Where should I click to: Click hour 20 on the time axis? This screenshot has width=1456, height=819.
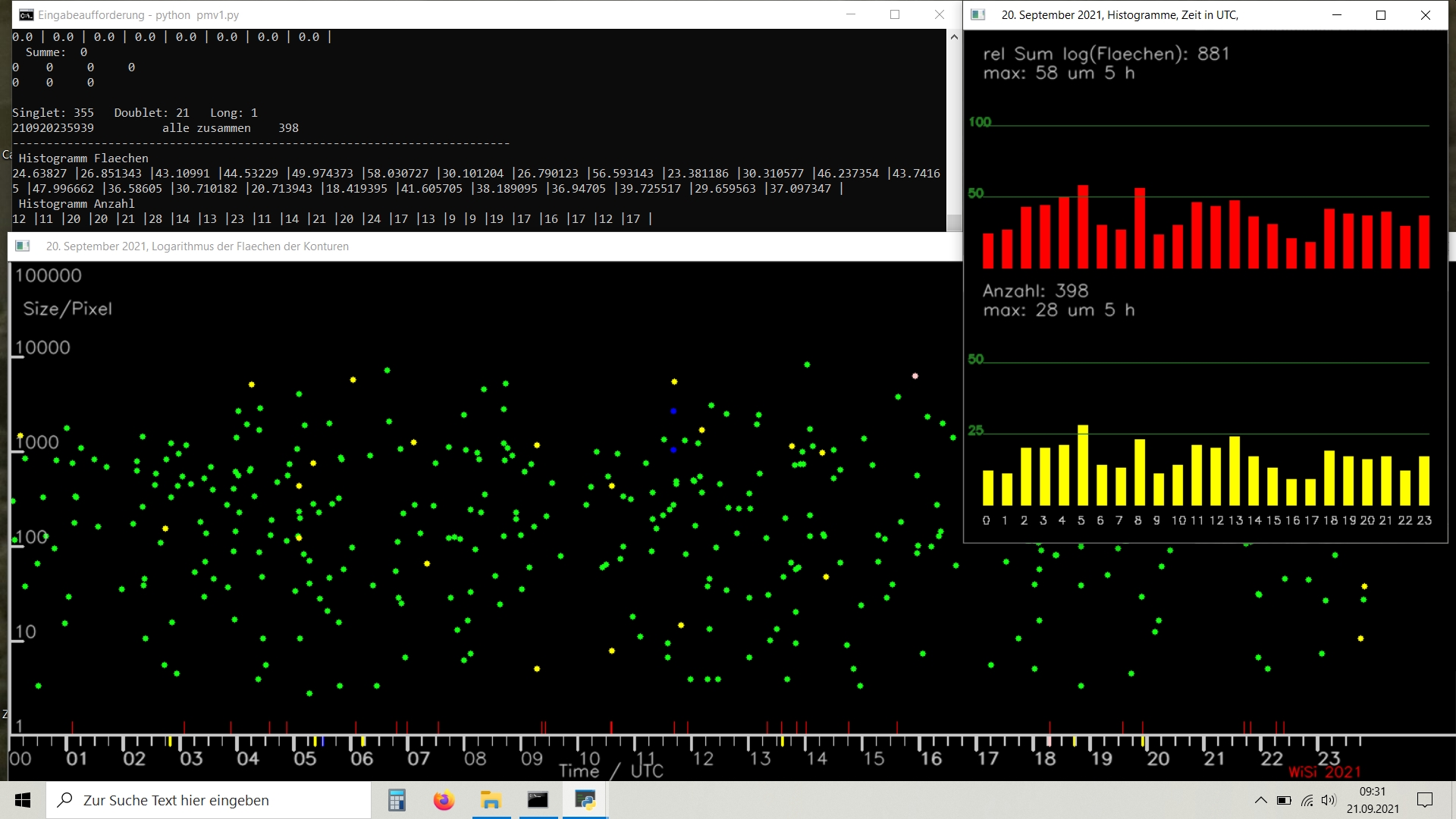1158,758
